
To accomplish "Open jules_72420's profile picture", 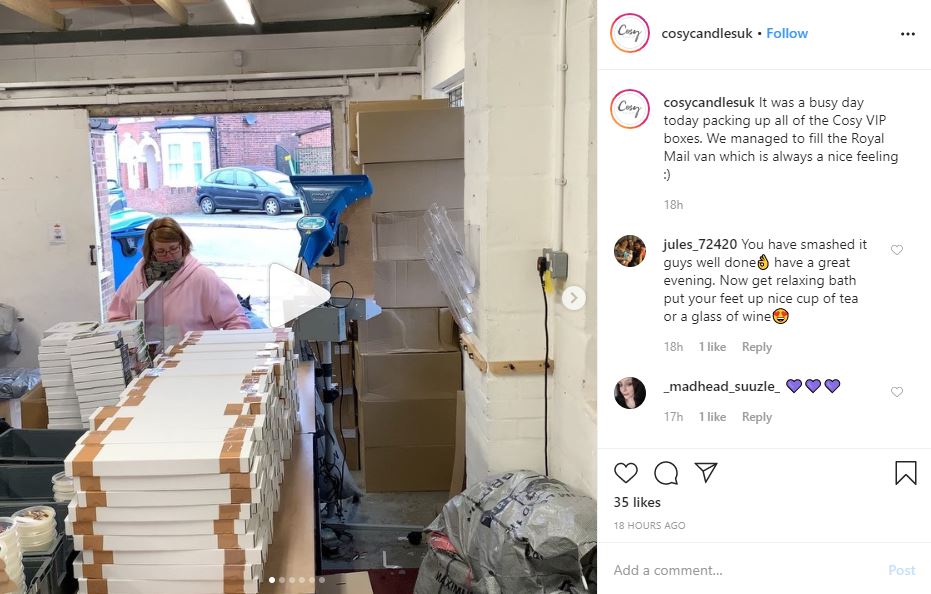I will pos(630,251).
